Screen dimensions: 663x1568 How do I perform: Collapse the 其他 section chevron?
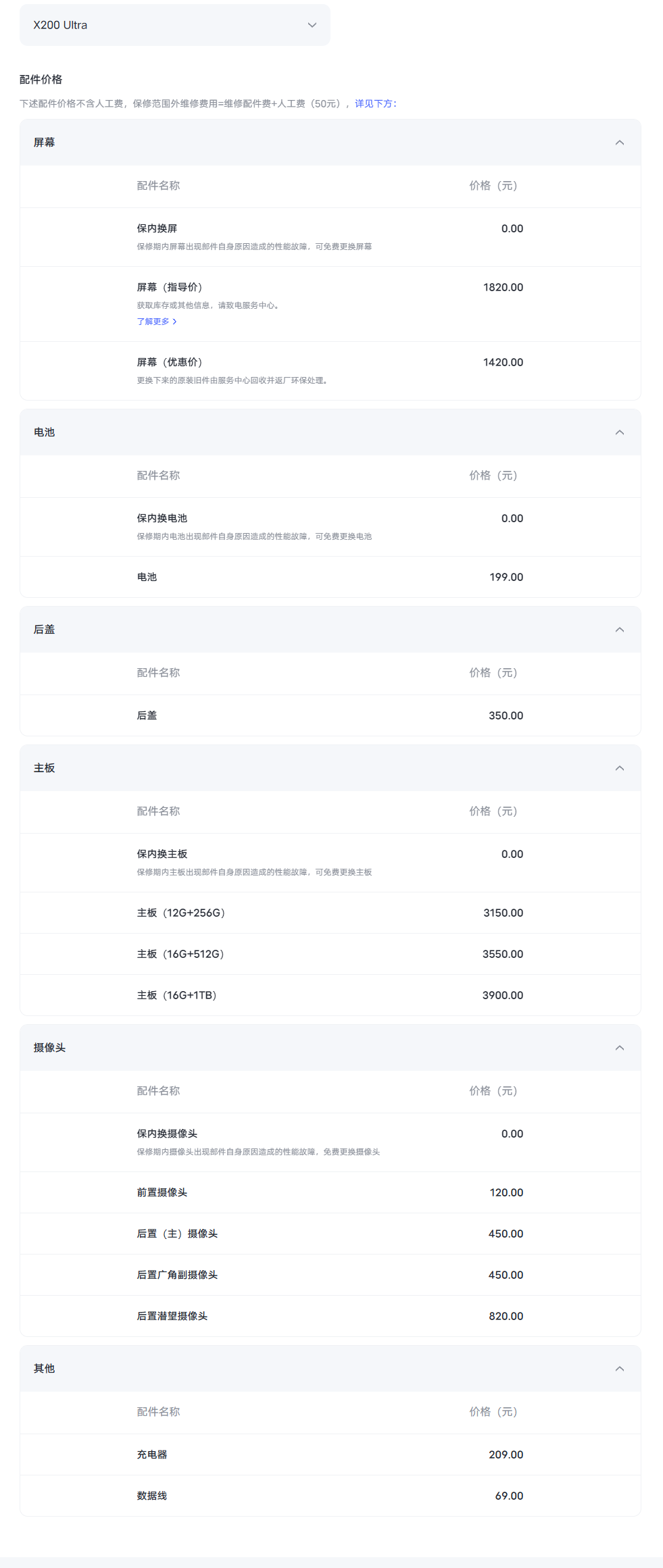click(x=619, y=1369)
